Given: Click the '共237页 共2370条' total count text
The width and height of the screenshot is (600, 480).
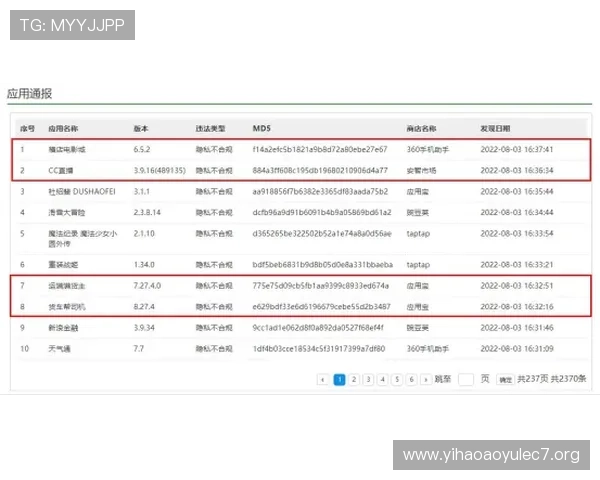Looking at the screenshot, I should tap(552, 379).
